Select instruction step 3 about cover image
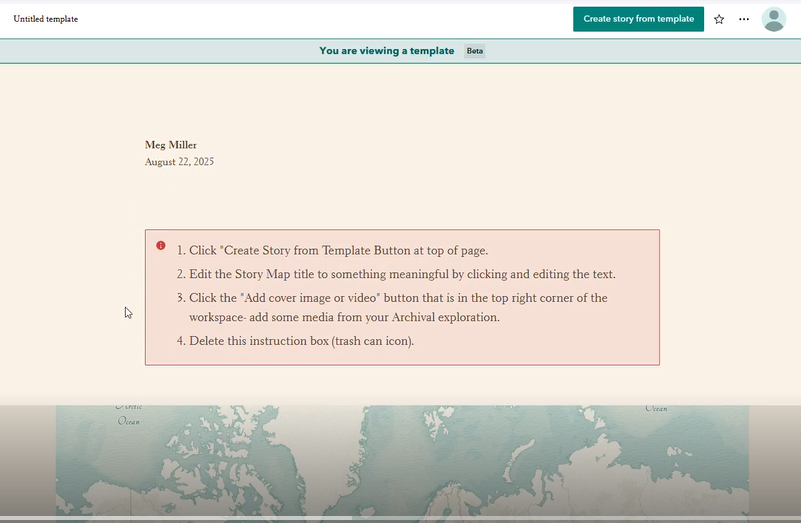 point(398,298)
